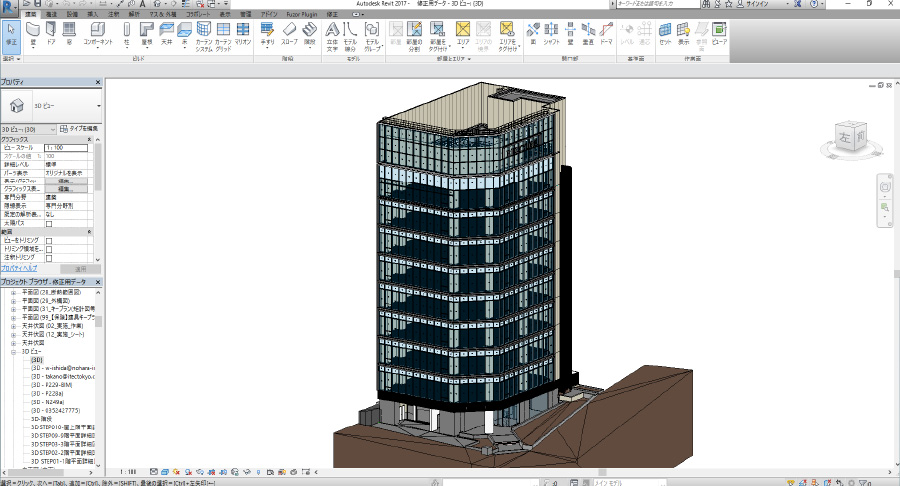Click the サインイン sign-in button

click(752, 3)
